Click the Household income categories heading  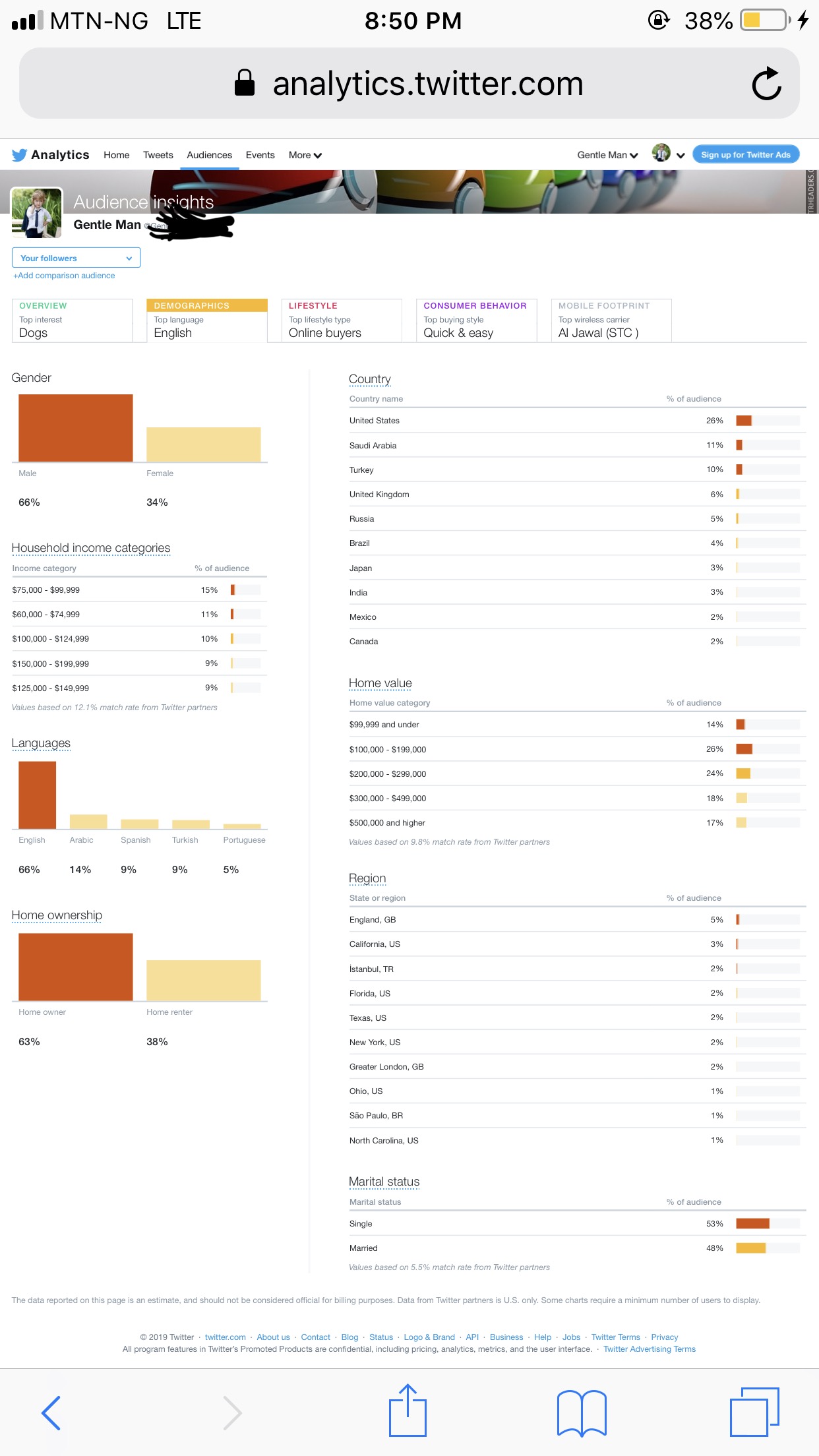pos(91,548)
